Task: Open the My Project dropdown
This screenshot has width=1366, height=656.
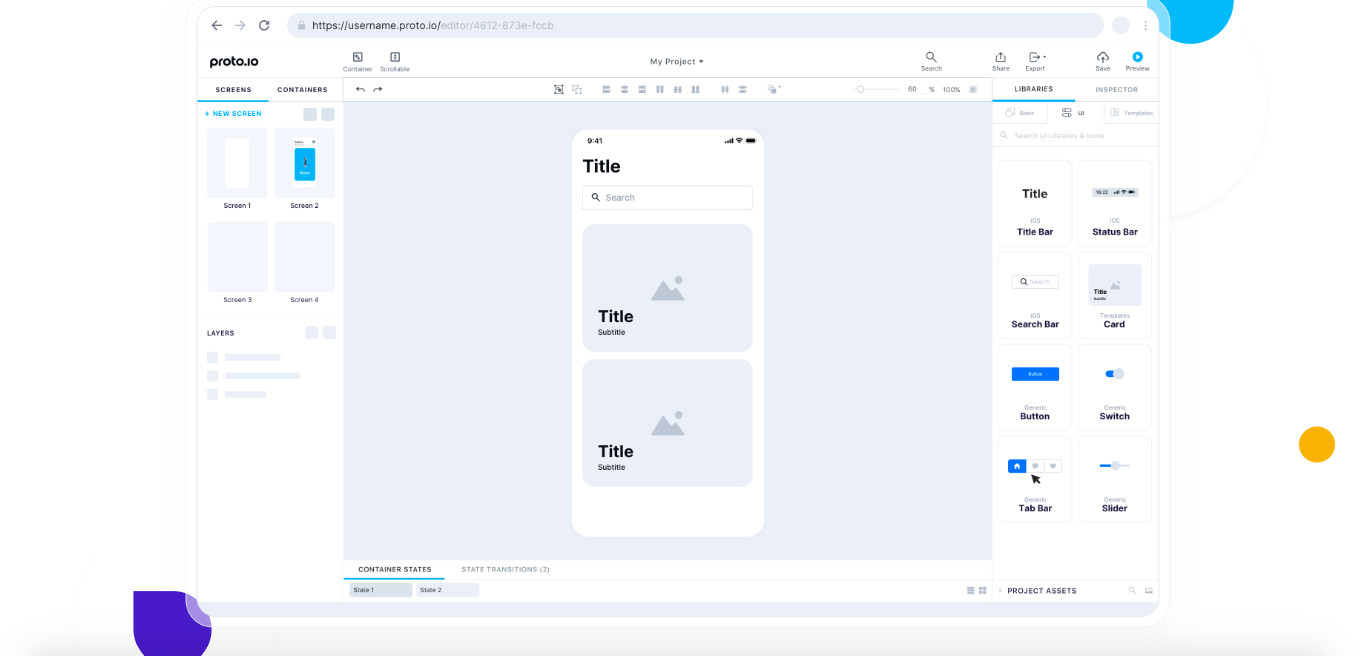Action: point(677,61)
